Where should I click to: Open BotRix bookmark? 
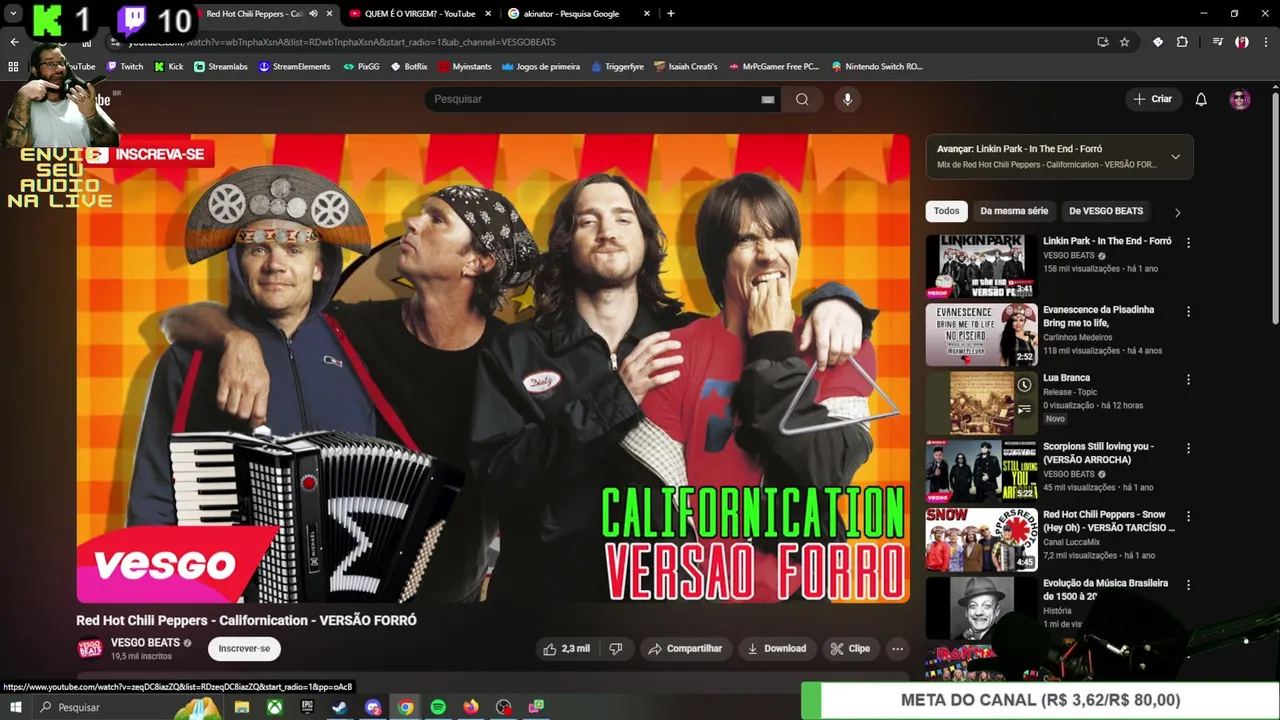[x=408, y=67]
